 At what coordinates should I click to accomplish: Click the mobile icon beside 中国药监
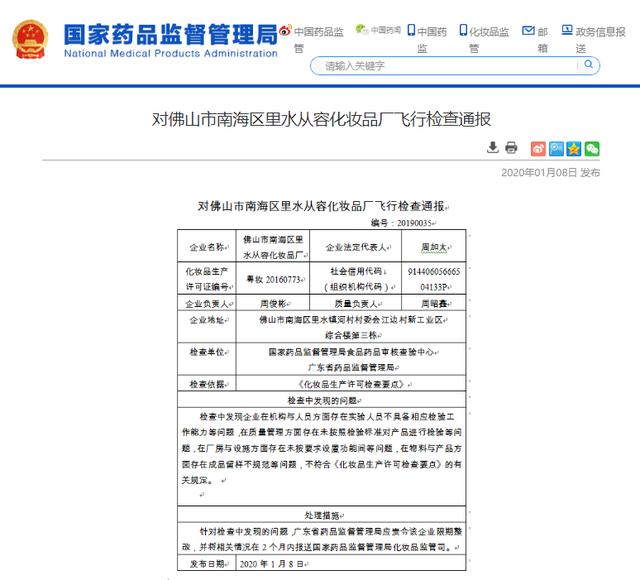pyautogui.click(x=411, y=30)
